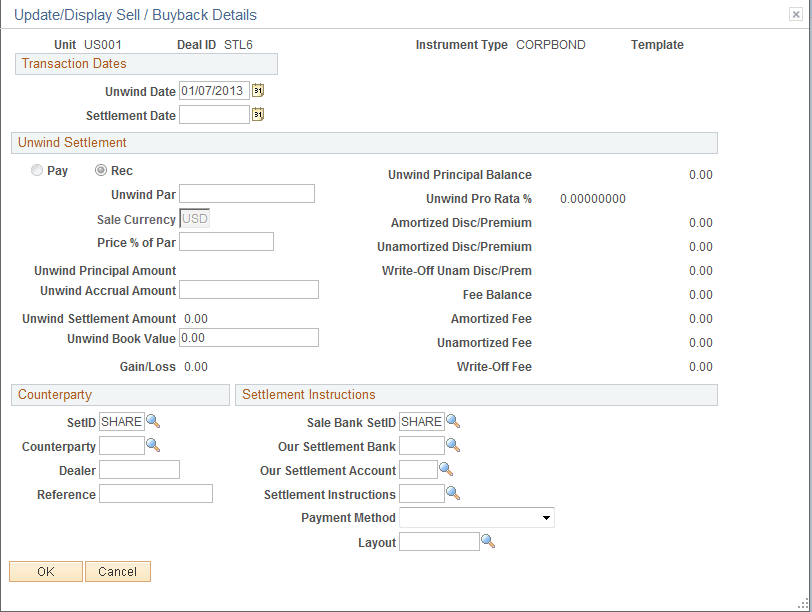The image size is (812, 612).
Task: Expand the Payment Method selection list
Action: pyautogui.click(x=546, y=518)
